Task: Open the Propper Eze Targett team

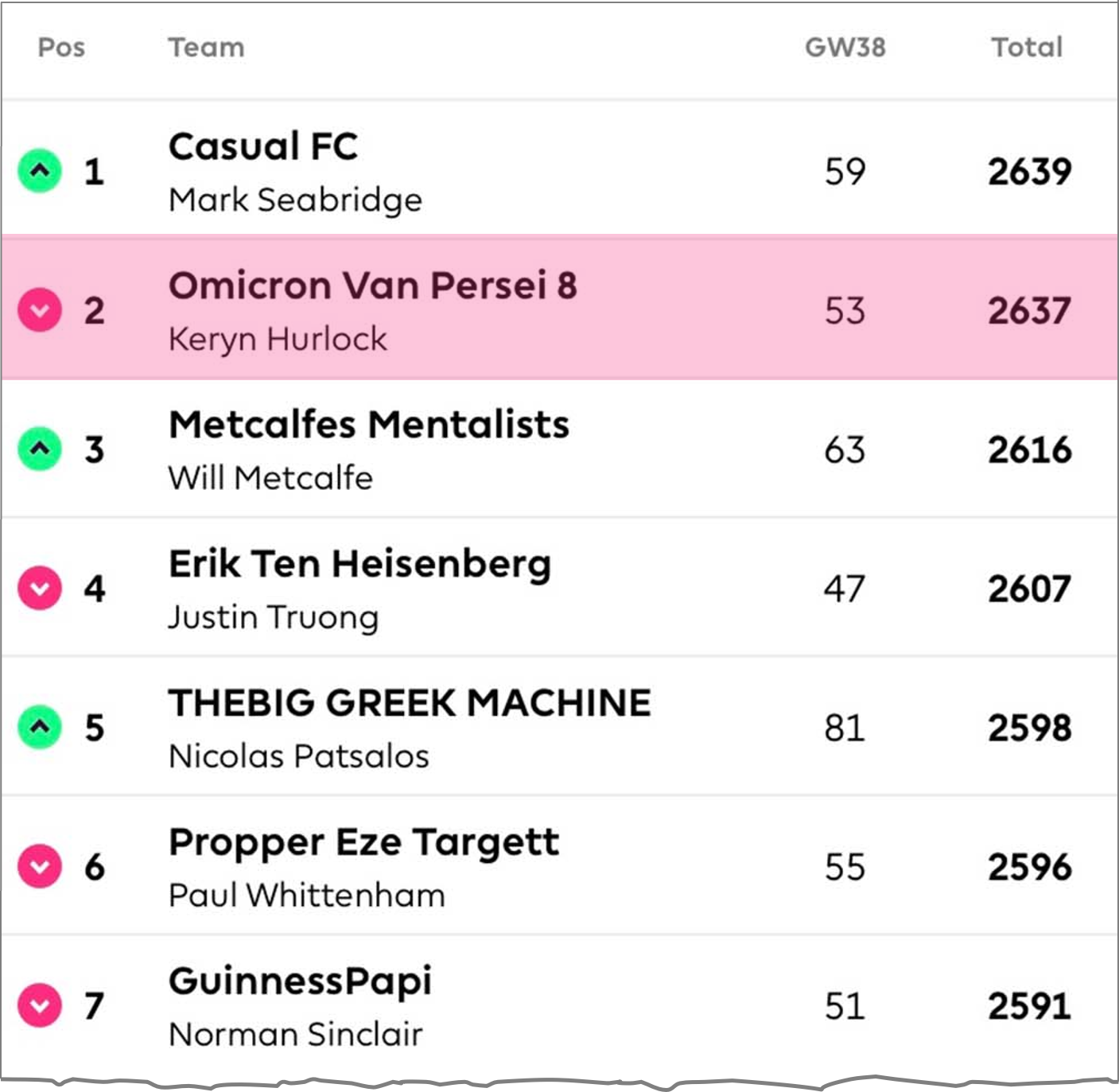Action: (363, 843)
